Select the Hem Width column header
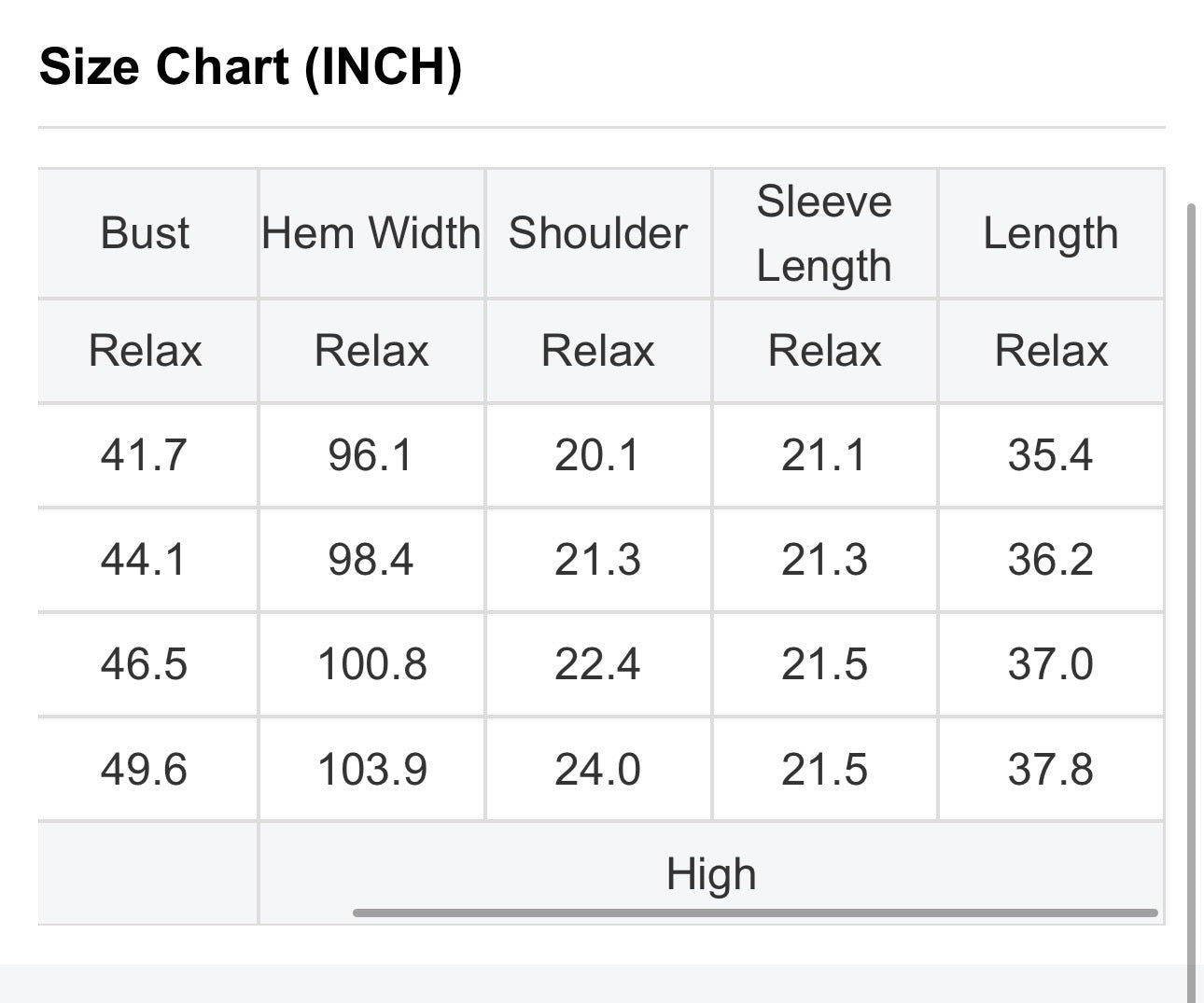 click(371, 233)
